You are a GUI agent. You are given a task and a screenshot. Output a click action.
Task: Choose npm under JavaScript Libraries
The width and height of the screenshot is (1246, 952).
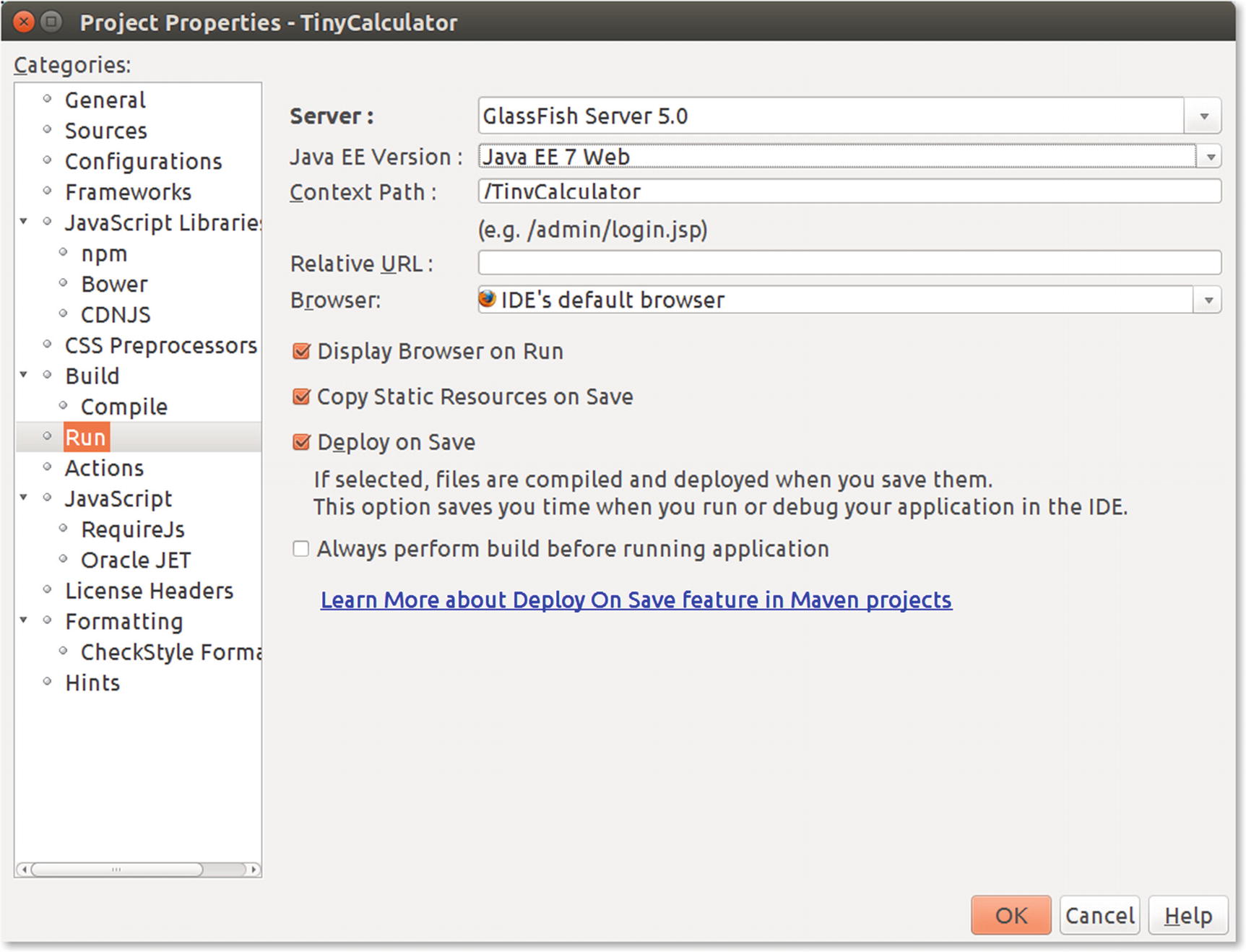pyautogui.click(x=104, y=254)
